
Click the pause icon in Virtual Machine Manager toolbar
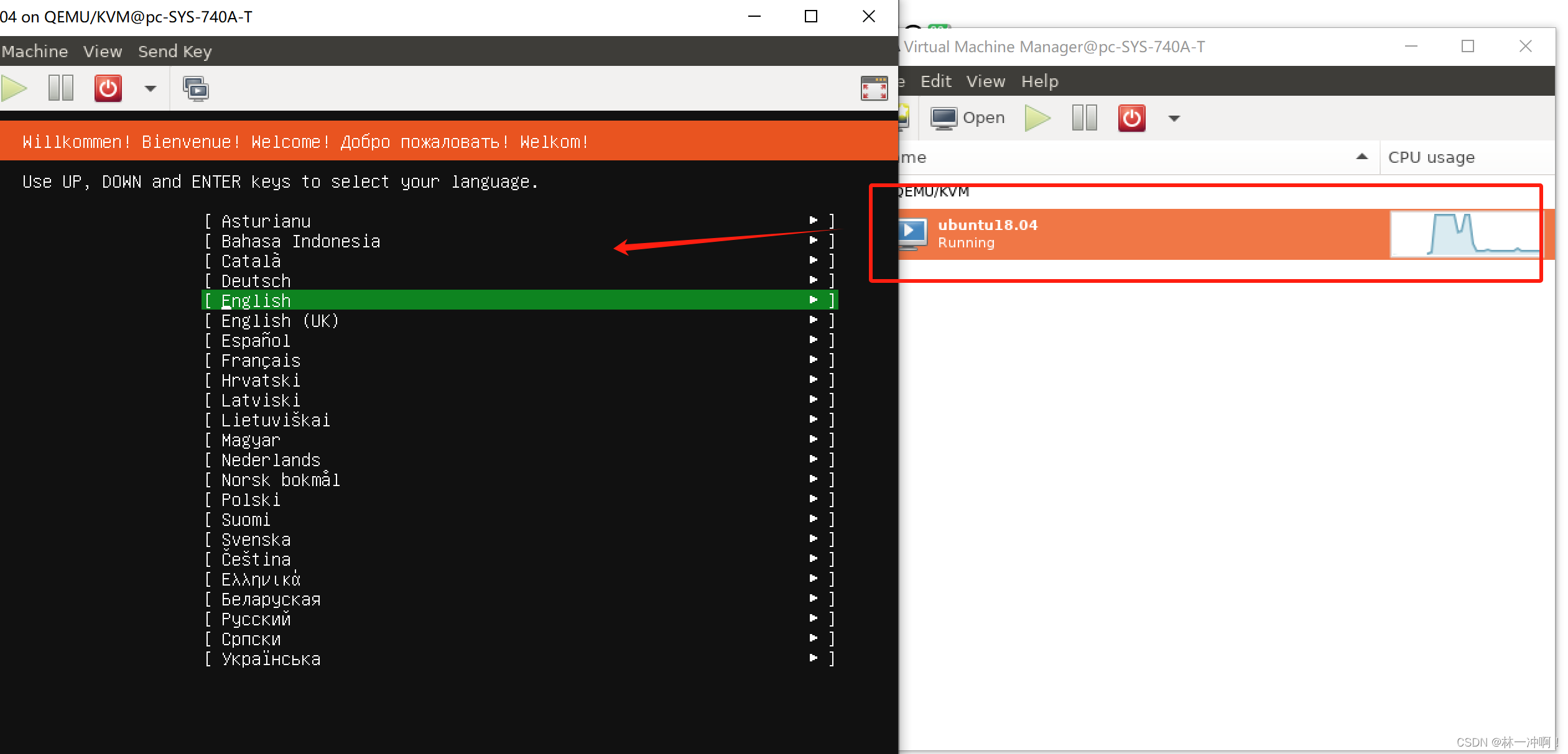point(1084,117)
